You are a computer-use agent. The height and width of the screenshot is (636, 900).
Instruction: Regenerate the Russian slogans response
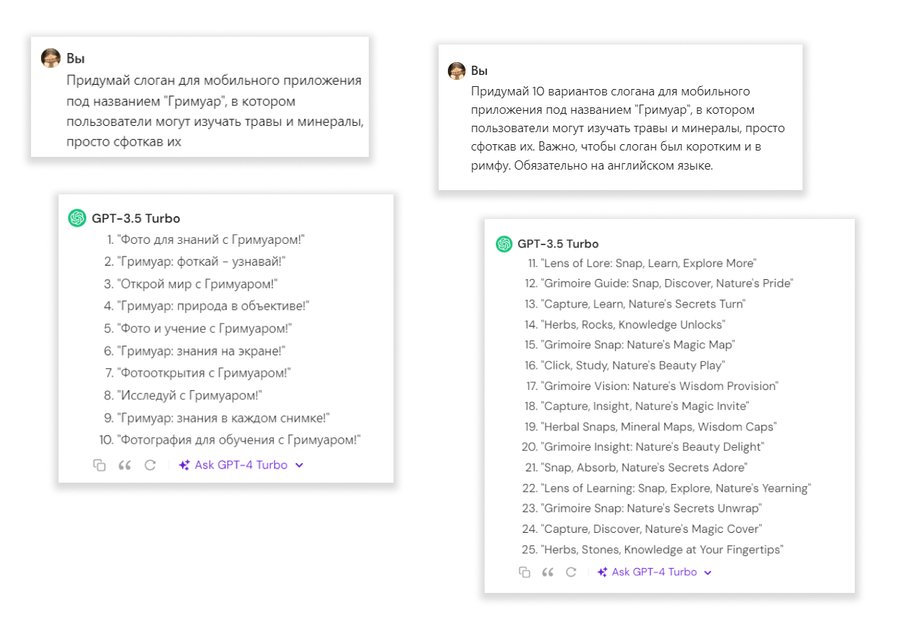(151, 465)
